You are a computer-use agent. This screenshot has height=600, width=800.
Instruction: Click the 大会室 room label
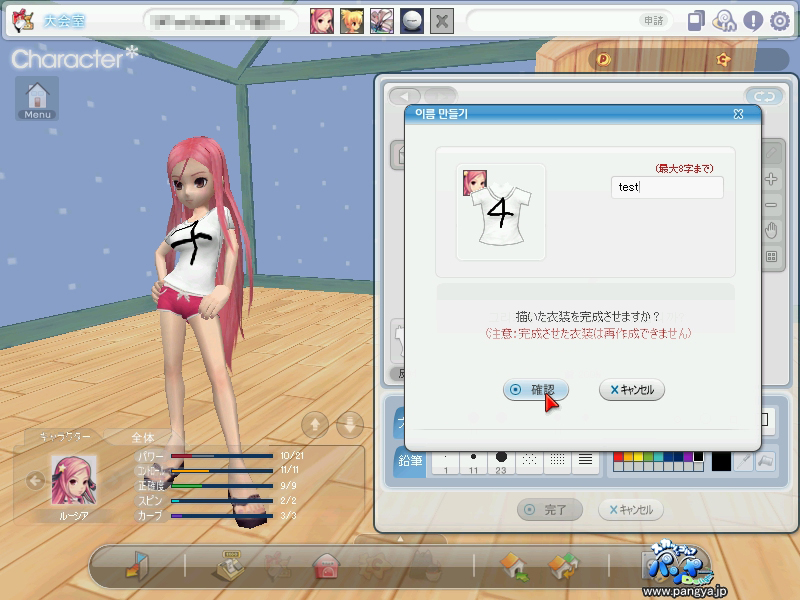pos(64,21)
